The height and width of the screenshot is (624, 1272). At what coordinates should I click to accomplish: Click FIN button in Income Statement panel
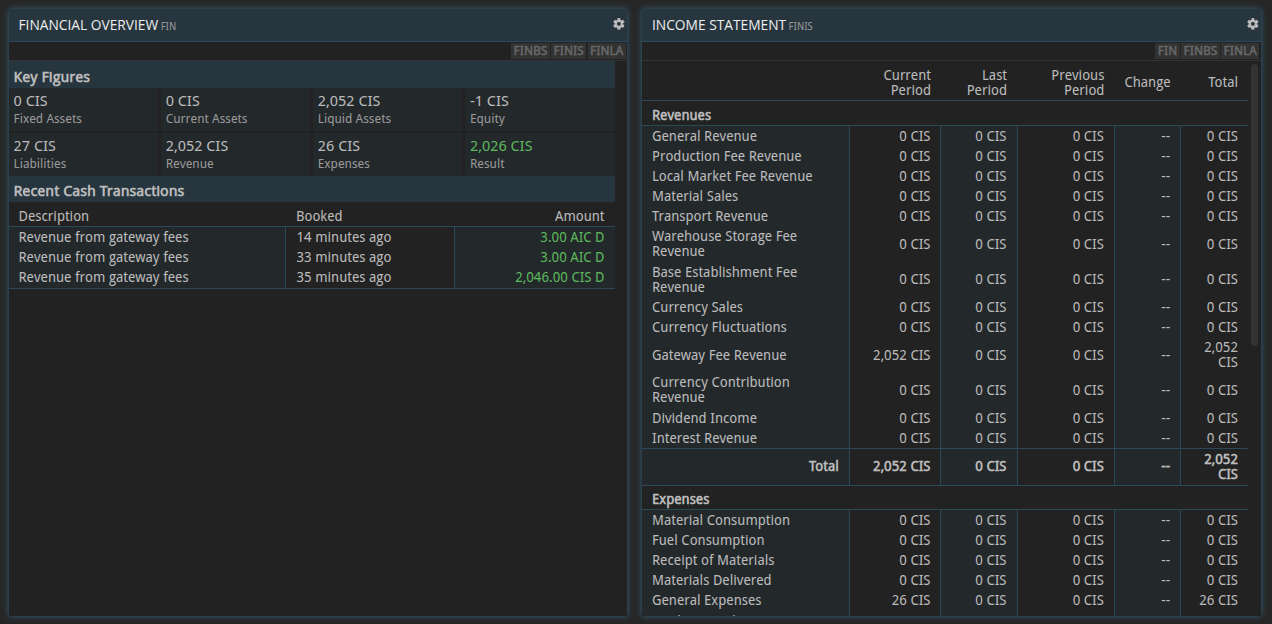tap(1167, 51)
